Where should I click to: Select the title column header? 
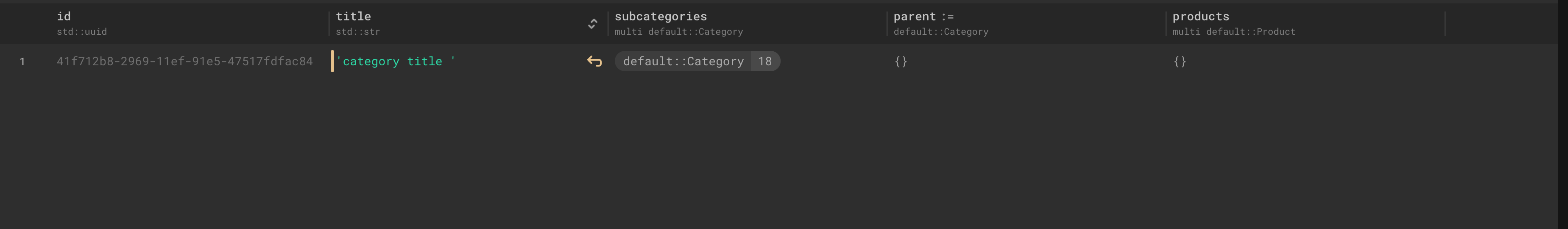353,17
